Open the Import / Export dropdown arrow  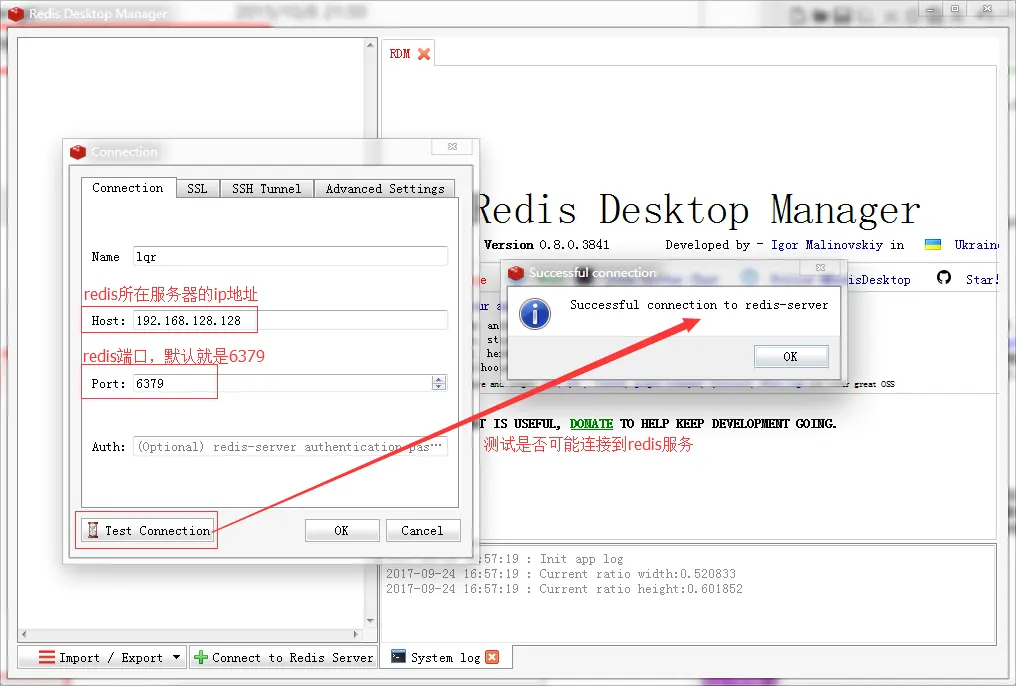tap(176, 657)
